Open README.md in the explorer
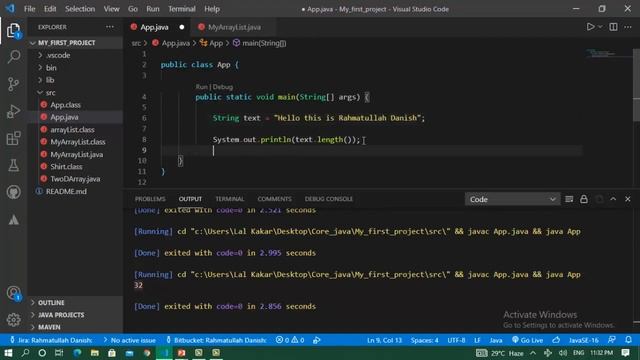The image size is (640, 360). [66, 191]
